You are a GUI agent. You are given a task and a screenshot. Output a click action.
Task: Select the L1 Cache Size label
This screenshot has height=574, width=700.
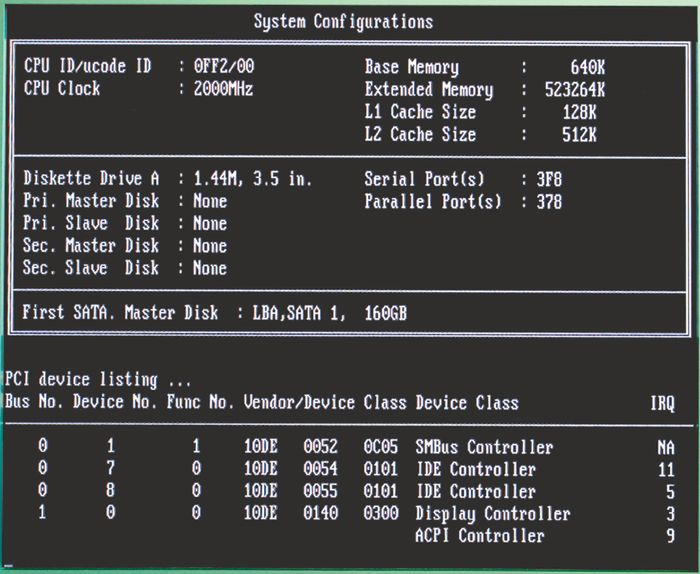[420, 112]
